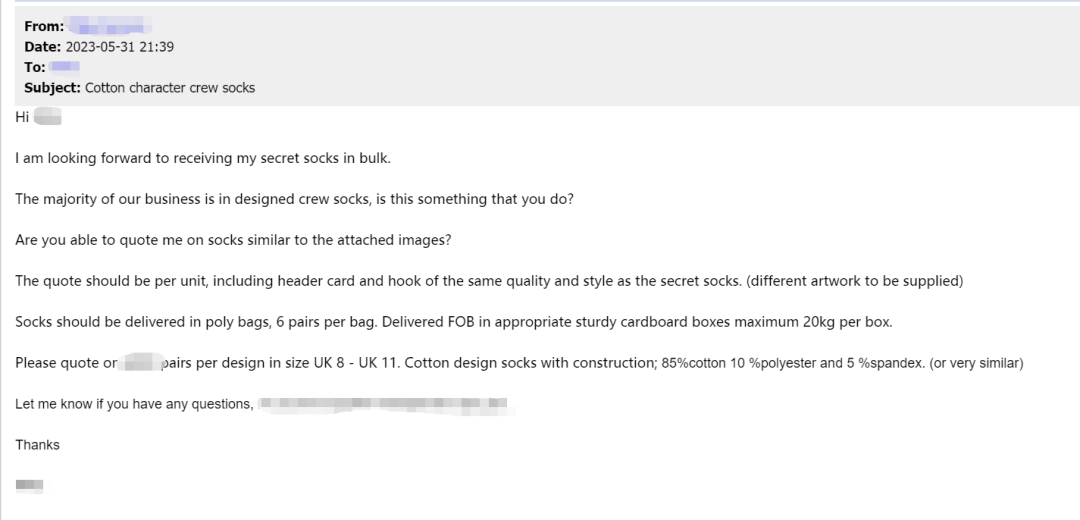Click the blurred contact details after questions
This screenshot has width=1080, height=520.
386,404
